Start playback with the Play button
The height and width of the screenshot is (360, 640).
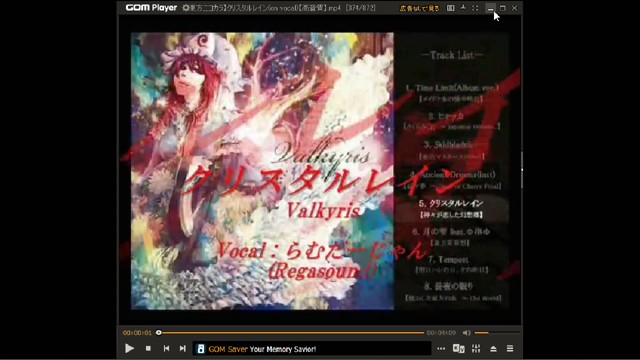tap(129, 348)
